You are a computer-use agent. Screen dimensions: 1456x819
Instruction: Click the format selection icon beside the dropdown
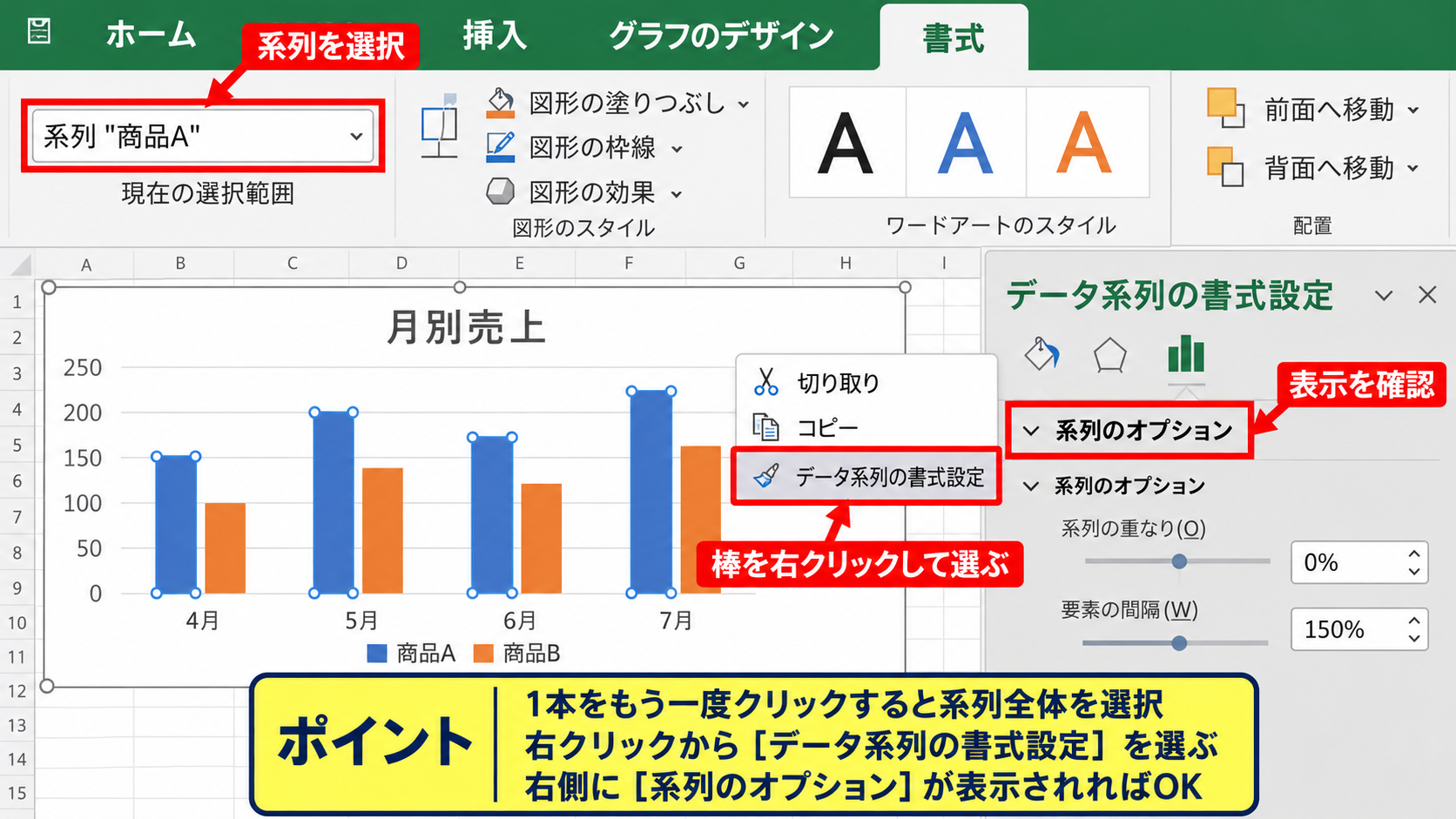click(440, 125)
